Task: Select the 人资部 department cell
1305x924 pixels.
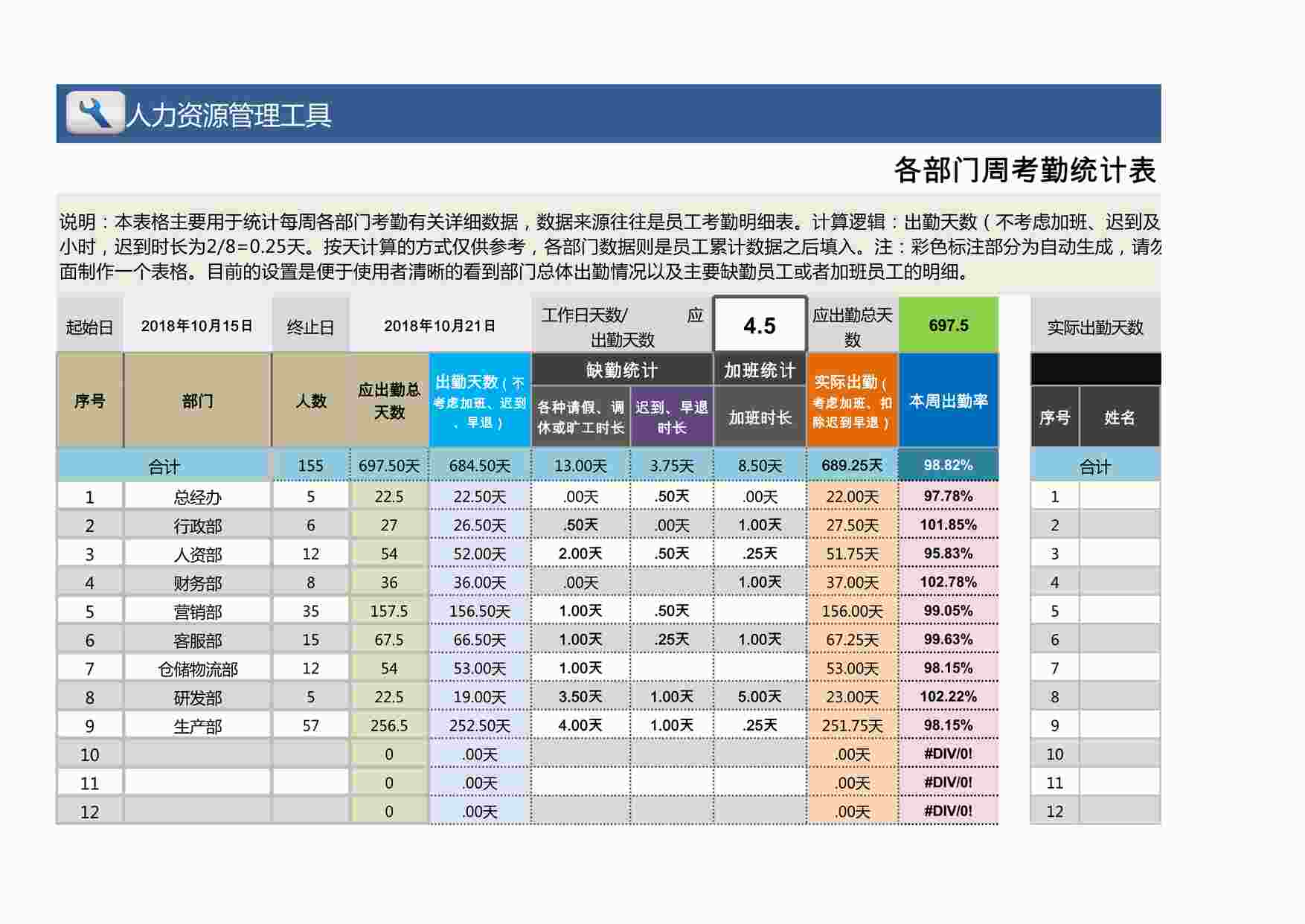Action: pos(197,554)
